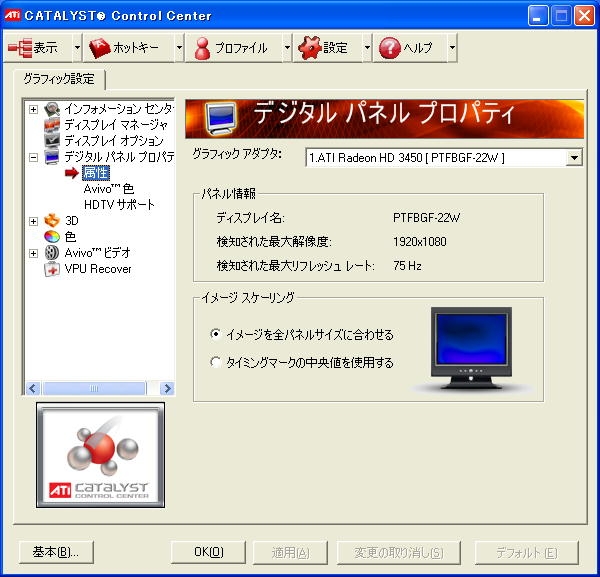
Task: Switch to the グラフィック設定 tab
Action: [x=59, y=79]
